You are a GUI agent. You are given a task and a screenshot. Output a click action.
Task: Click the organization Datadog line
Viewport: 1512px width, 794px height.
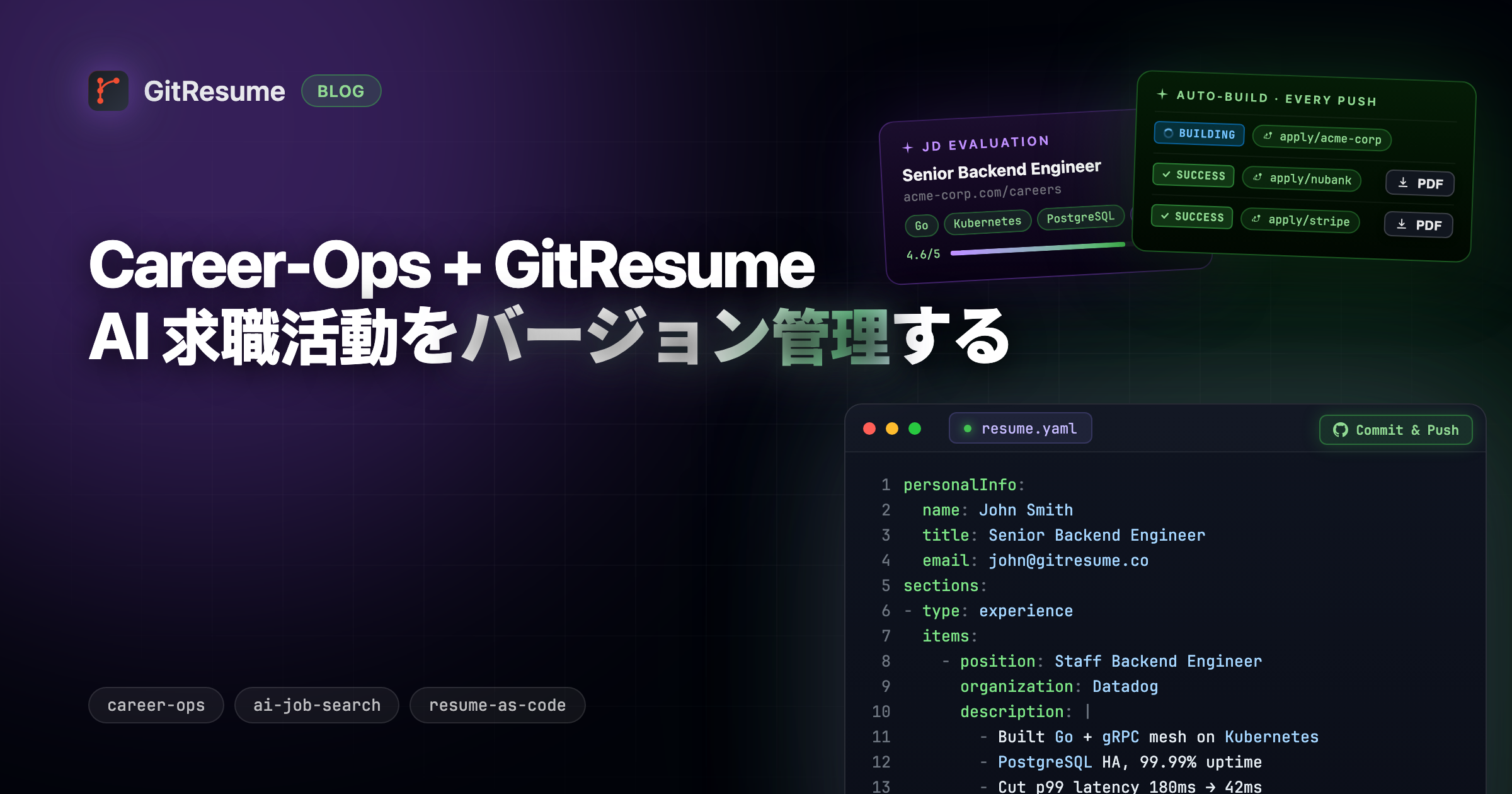(x=1059, y=686)
